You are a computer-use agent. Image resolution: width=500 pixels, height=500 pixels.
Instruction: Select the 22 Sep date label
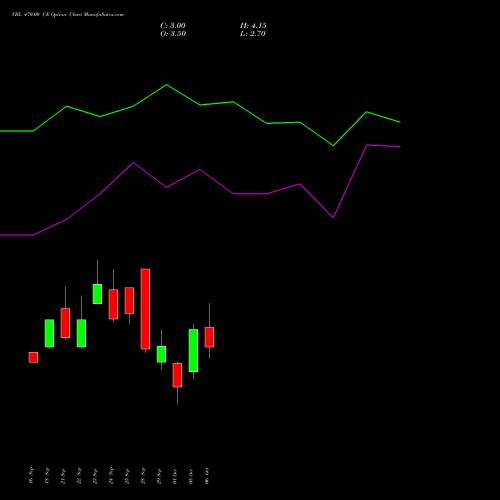click(x=79, y=476)
